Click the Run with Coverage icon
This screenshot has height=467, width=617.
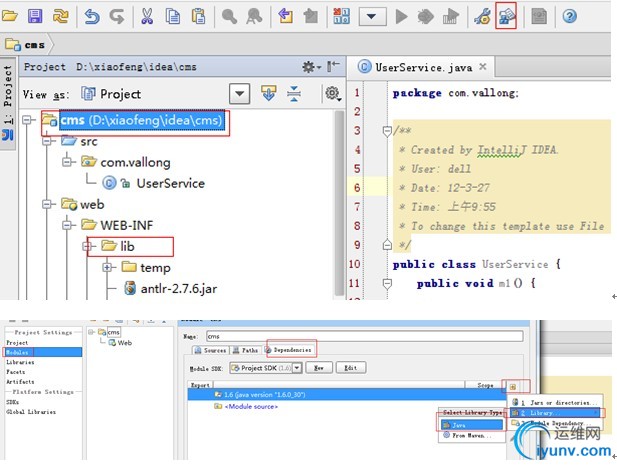pos(451,17)
